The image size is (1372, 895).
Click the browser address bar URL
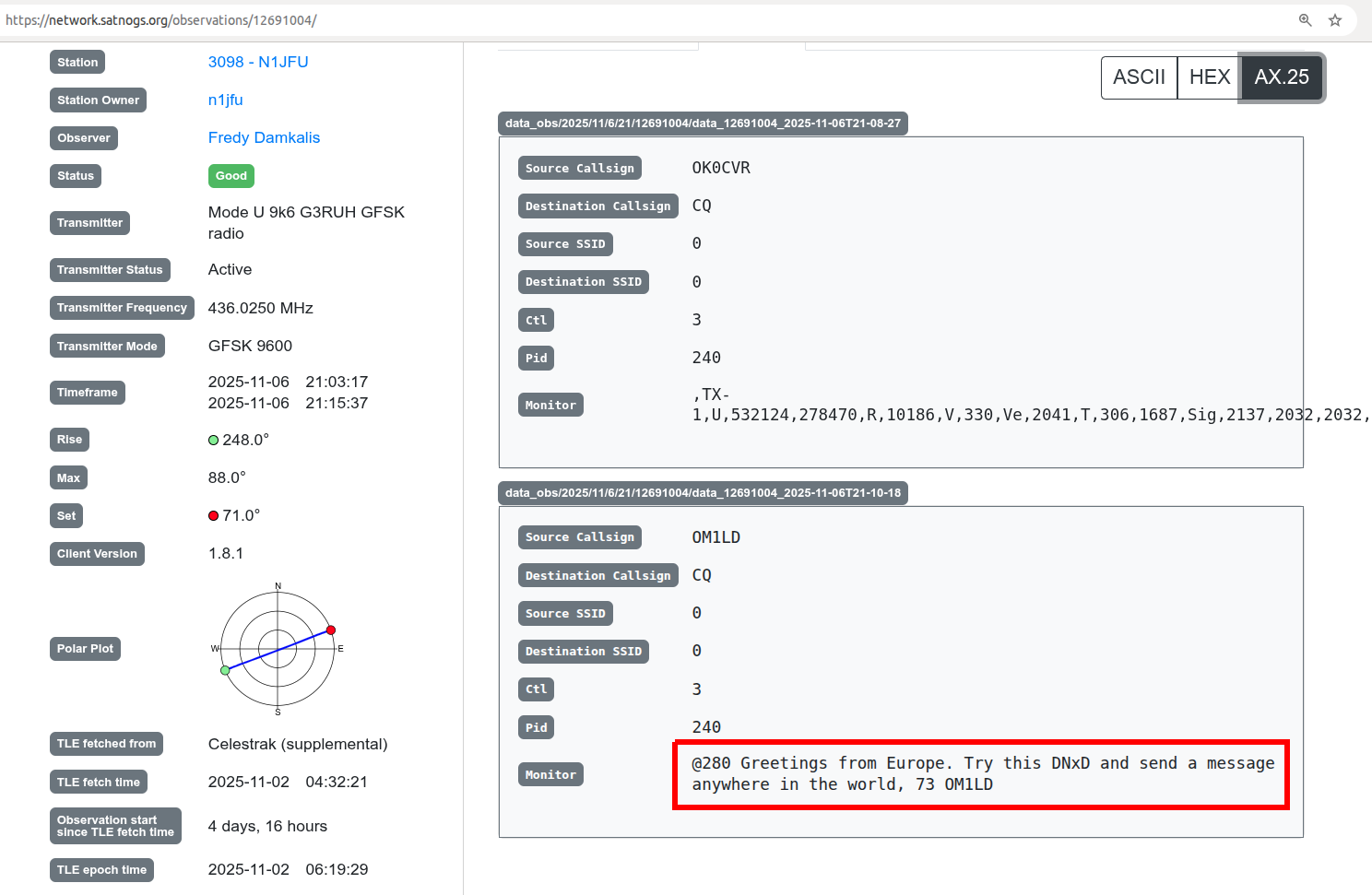(x=161, y=20)
